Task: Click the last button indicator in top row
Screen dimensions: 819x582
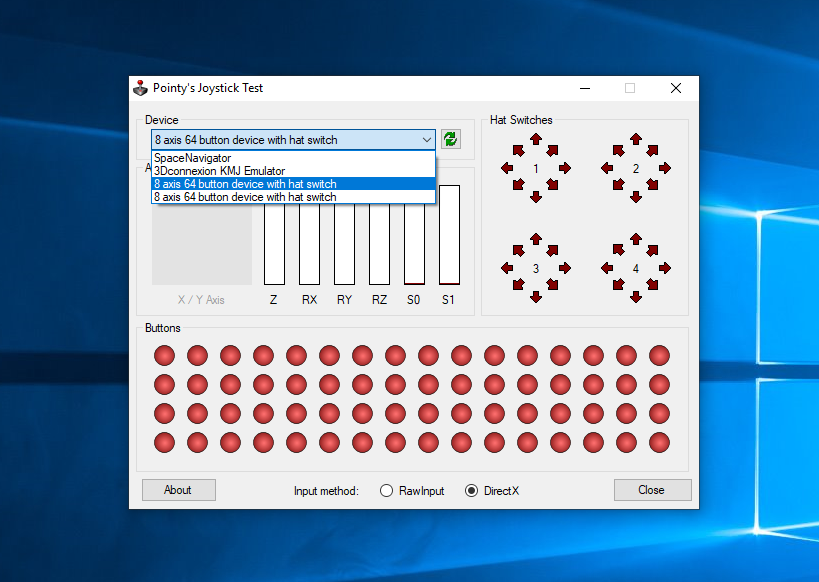Action: 659,355
